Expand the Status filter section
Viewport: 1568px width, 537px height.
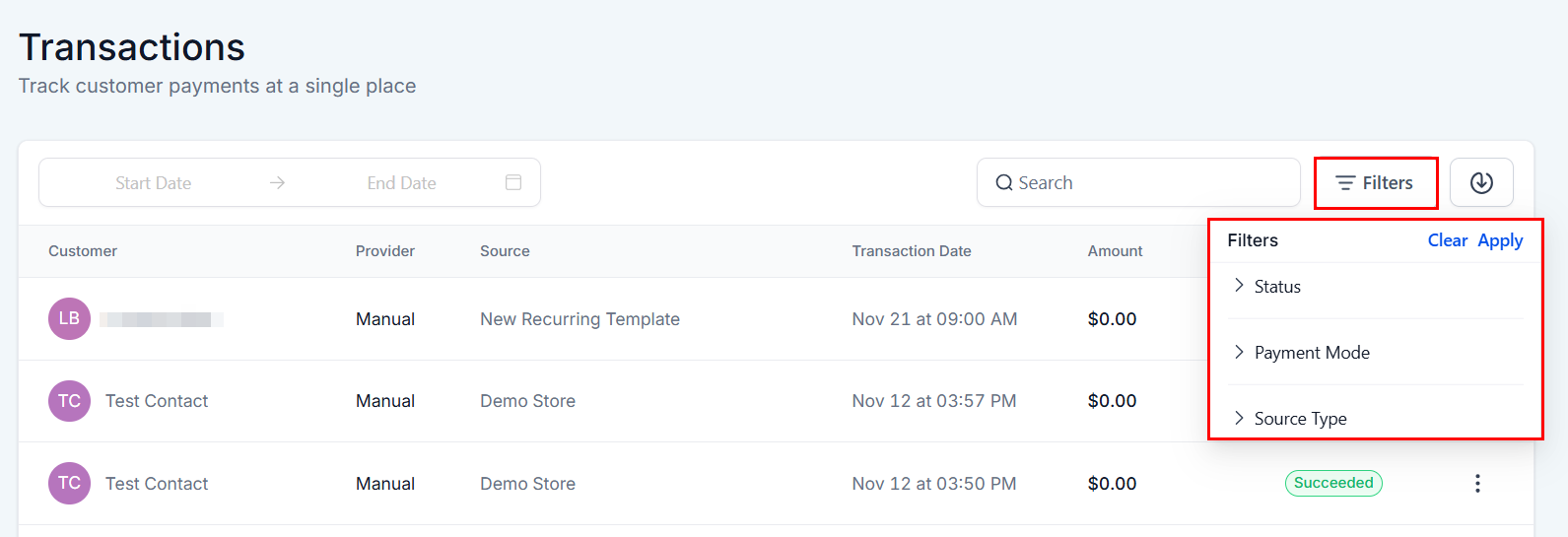pos(1276,287)
